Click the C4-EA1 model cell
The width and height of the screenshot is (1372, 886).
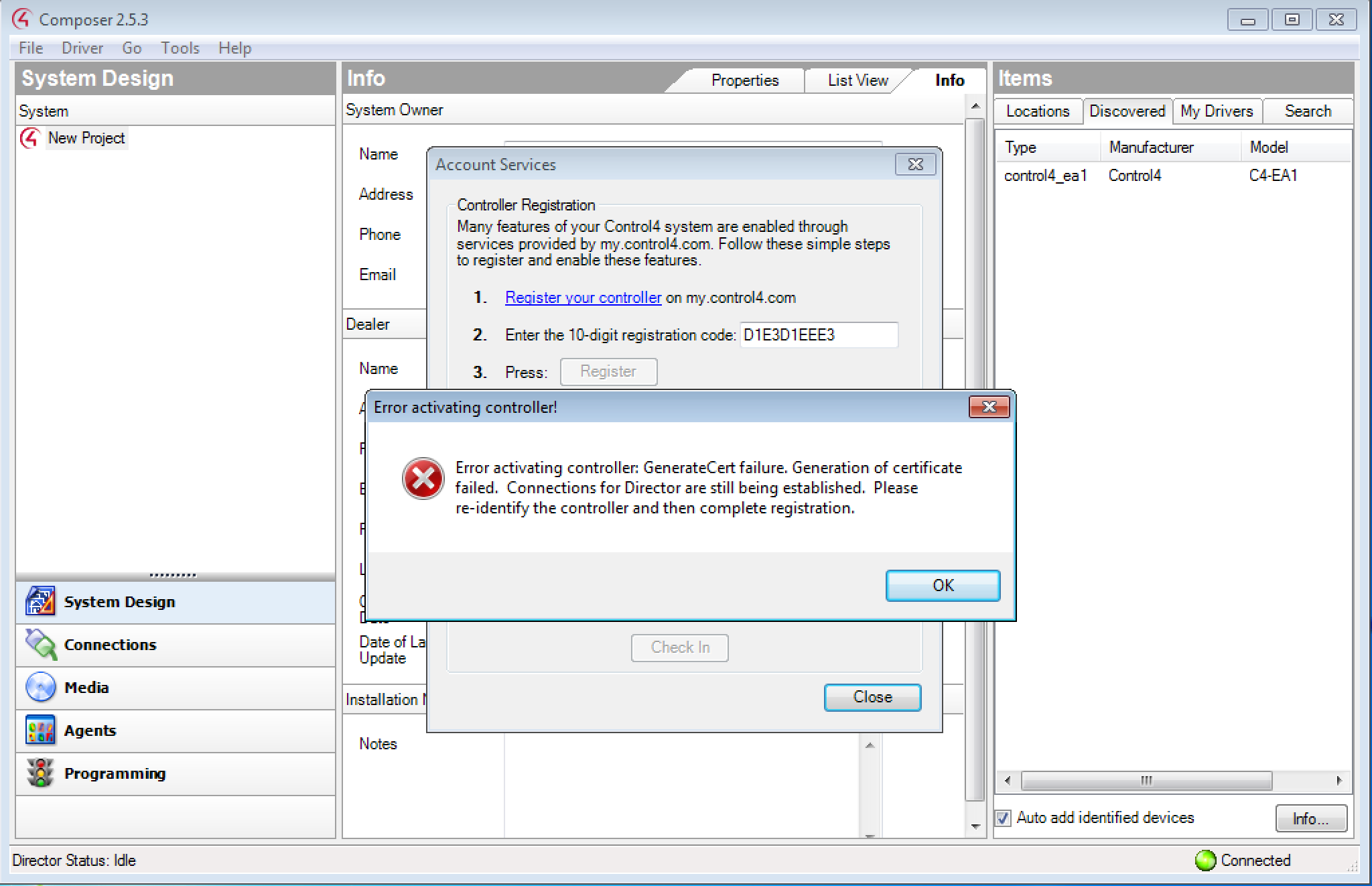coord(1273,176)
